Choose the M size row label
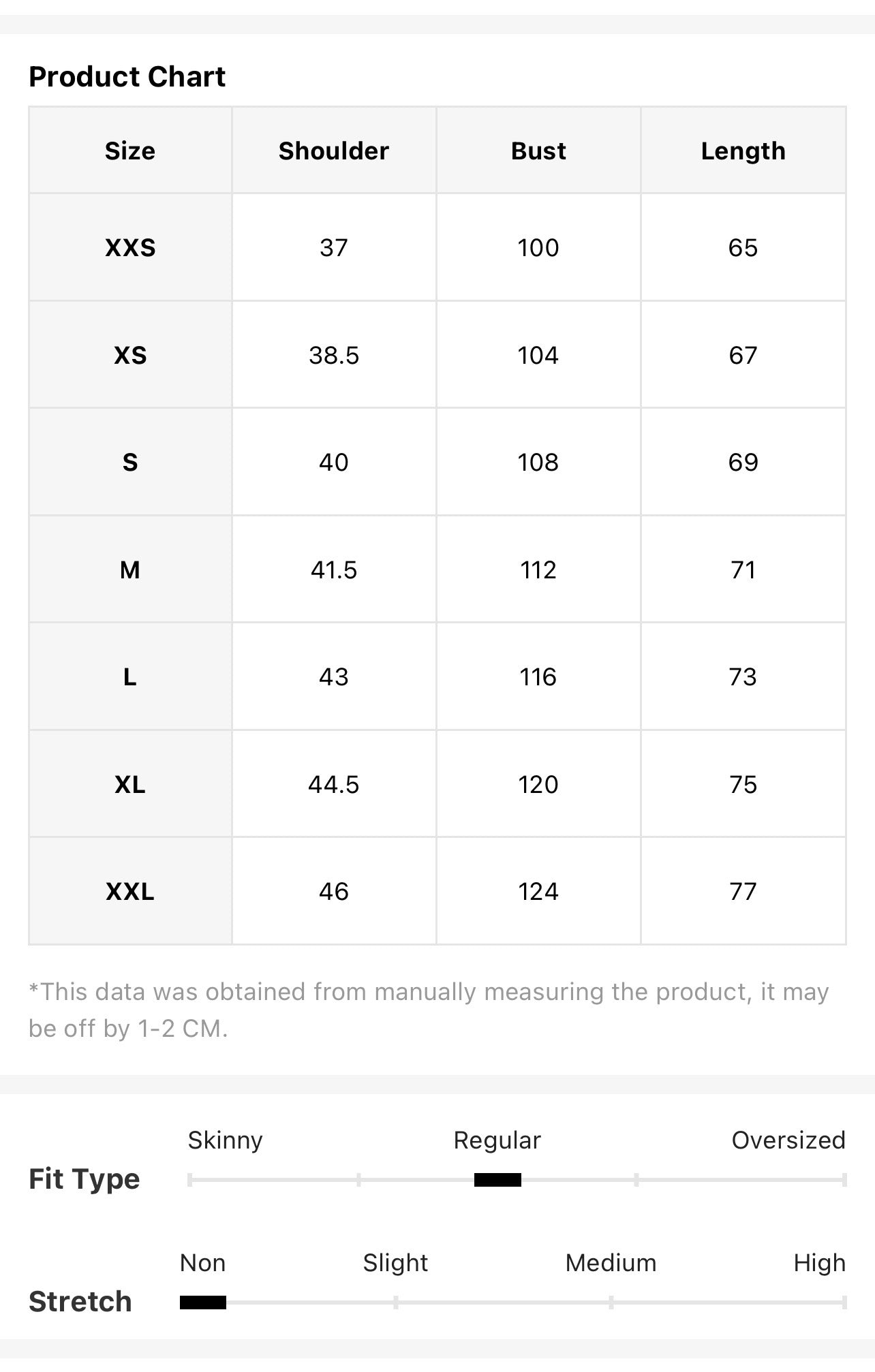Viewport: 875px width, 1372px height. [130, 570]
